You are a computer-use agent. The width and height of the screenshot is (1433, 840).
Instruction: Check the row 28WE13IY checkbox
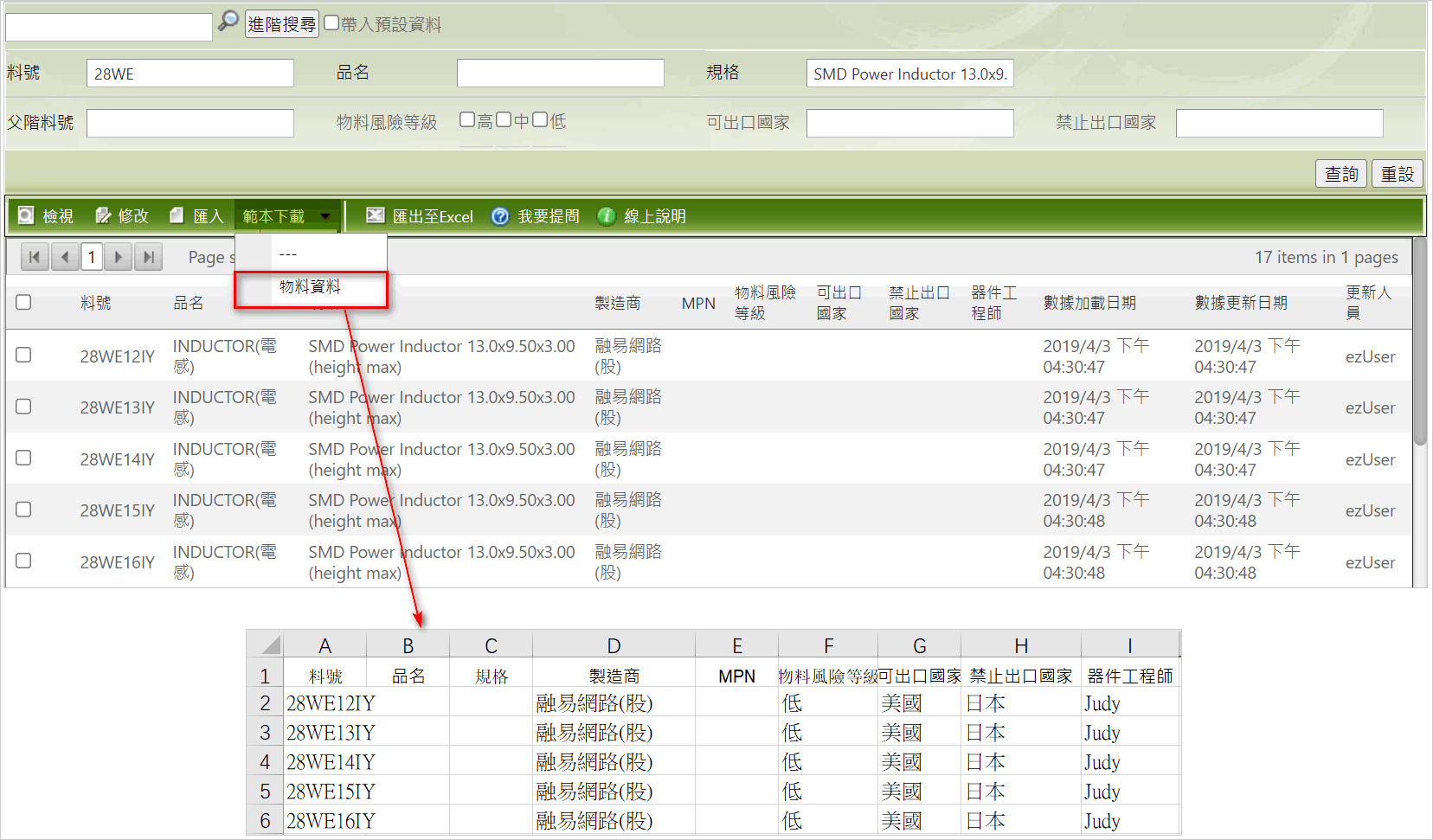point(23,407)
